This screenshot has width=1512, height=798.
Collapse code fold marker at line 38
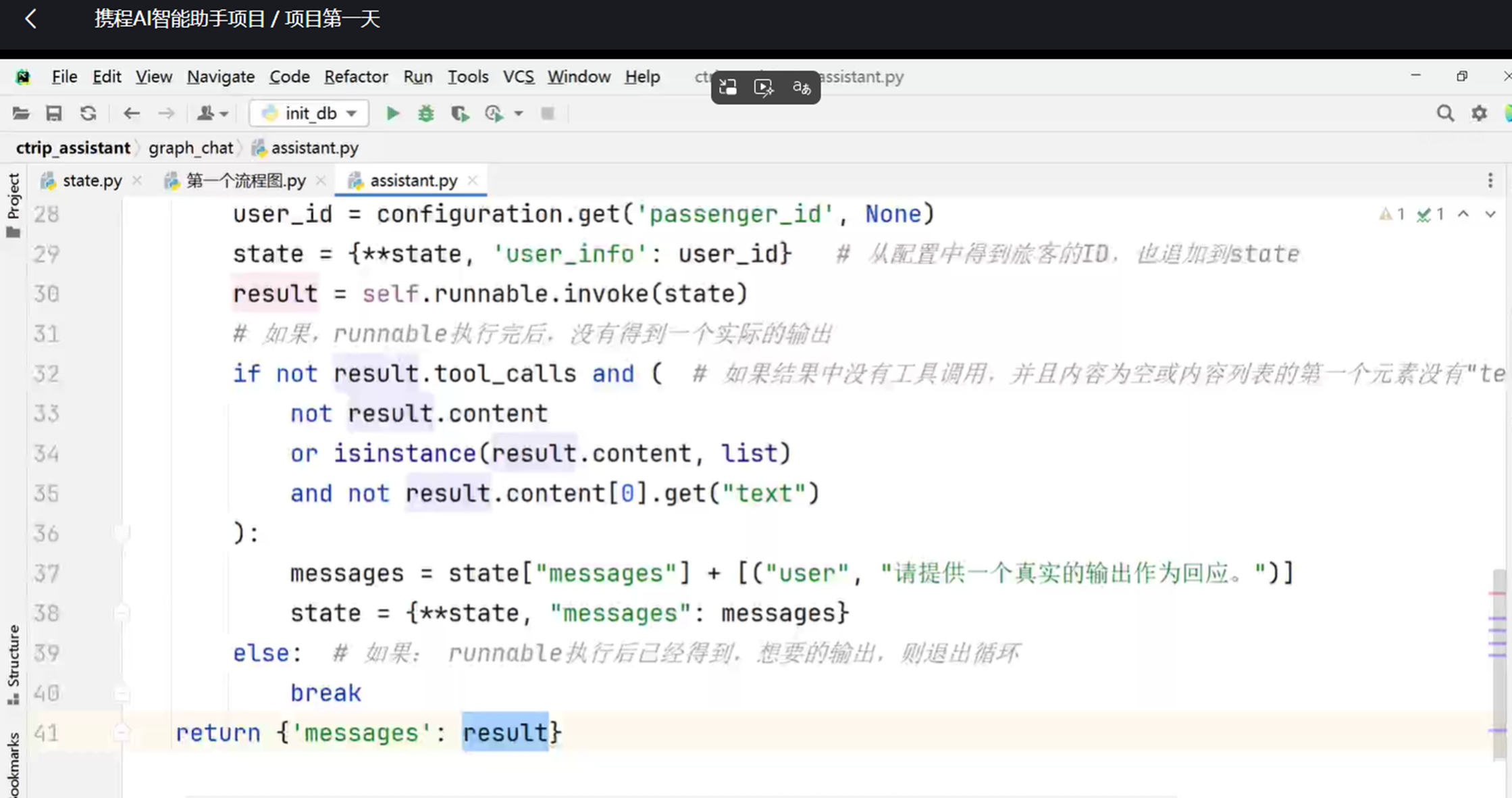coord(122,614)
